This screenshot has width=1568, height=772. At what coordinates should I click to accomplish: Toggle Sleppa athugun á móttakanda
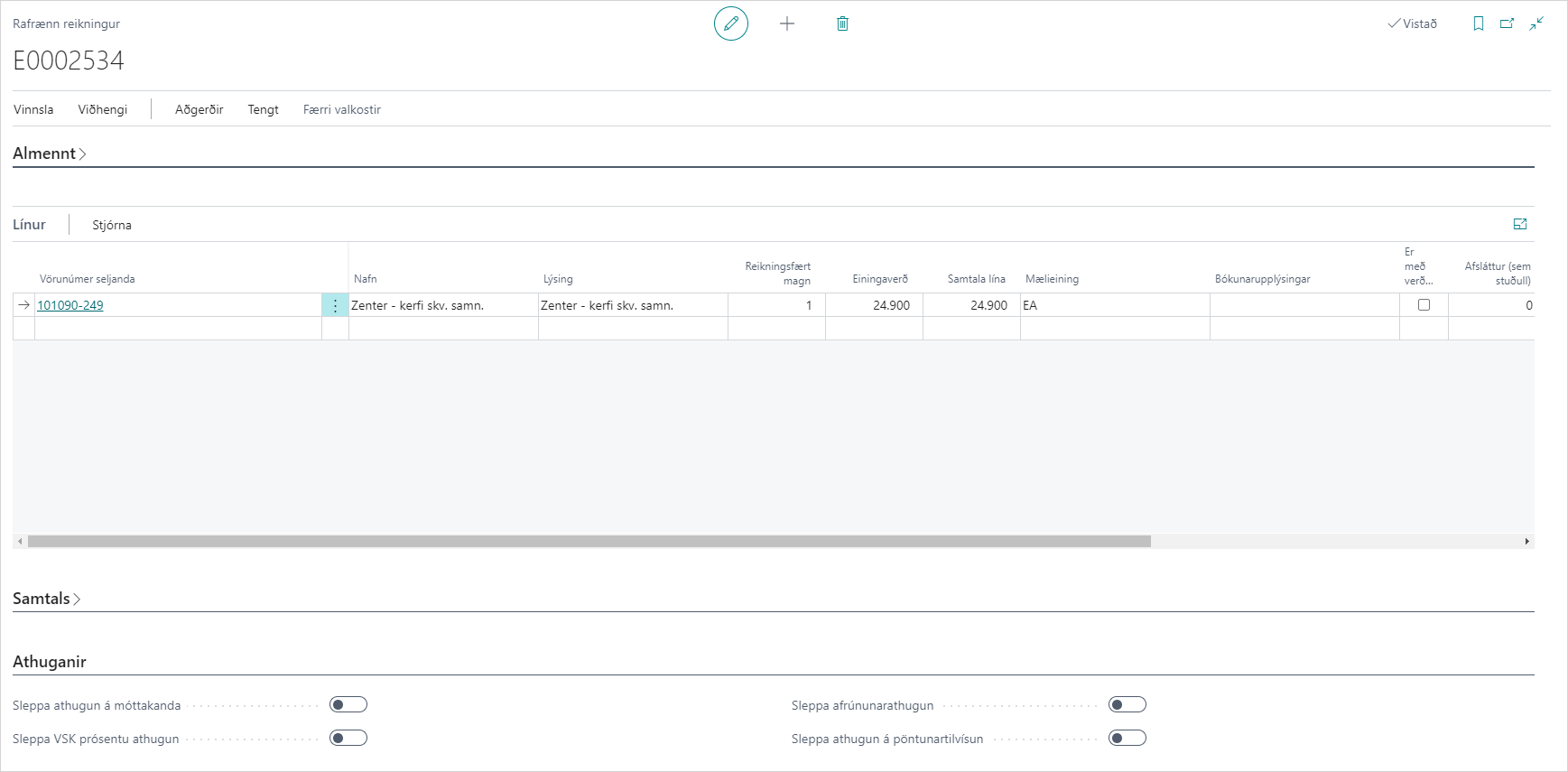click(348, 704)
